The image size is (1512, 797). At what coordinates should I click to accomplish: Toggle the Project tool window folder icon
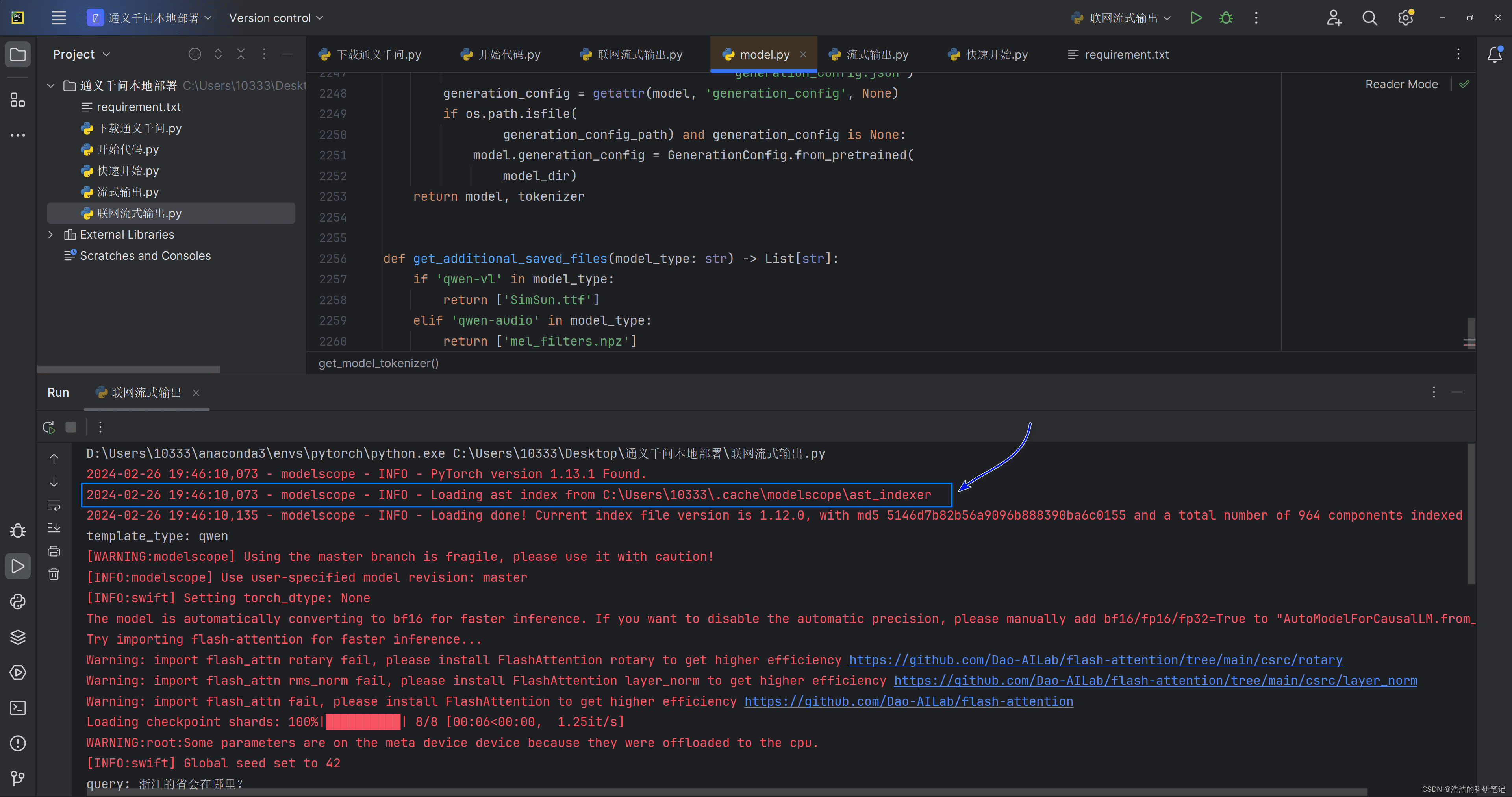[18, 55]
